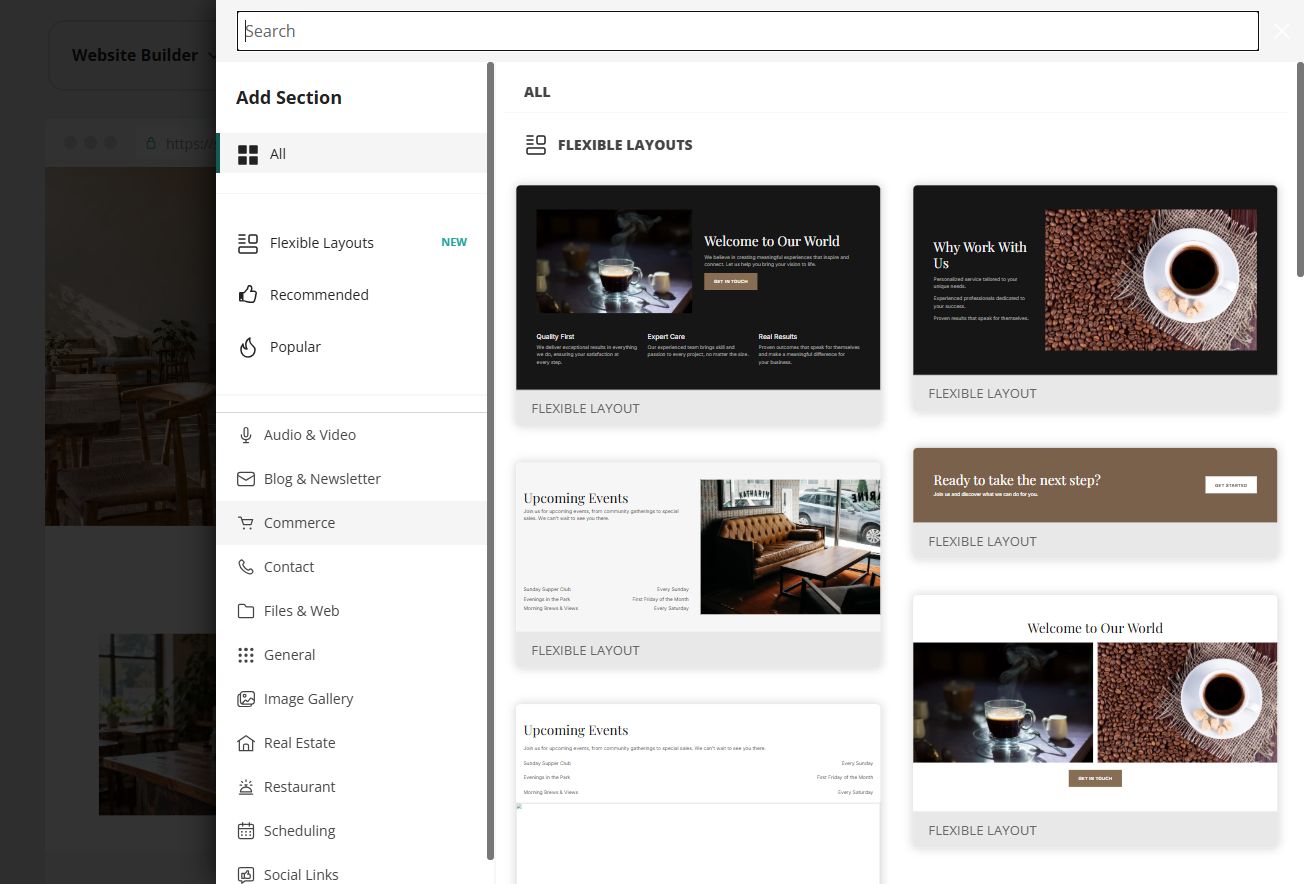Choose the Restaurant category
This screenshot has width=1304, height=884.
point(351,787)
